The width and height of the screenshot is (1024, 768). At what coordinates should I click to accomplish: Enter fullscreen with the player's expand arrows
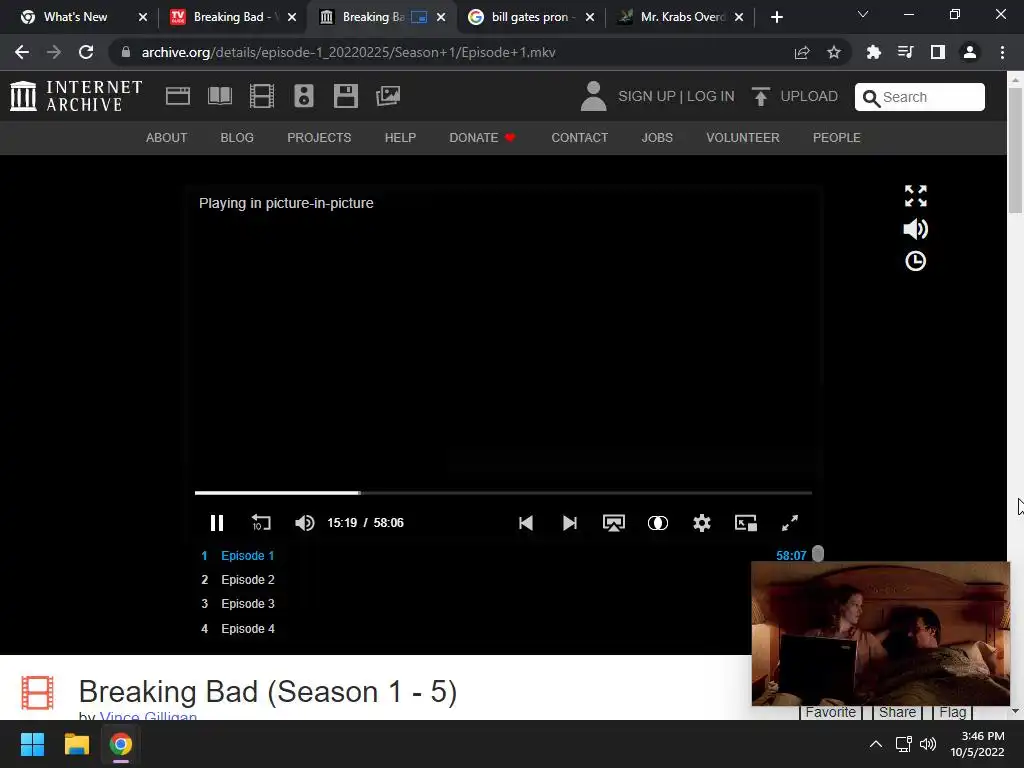pos(790,523)
